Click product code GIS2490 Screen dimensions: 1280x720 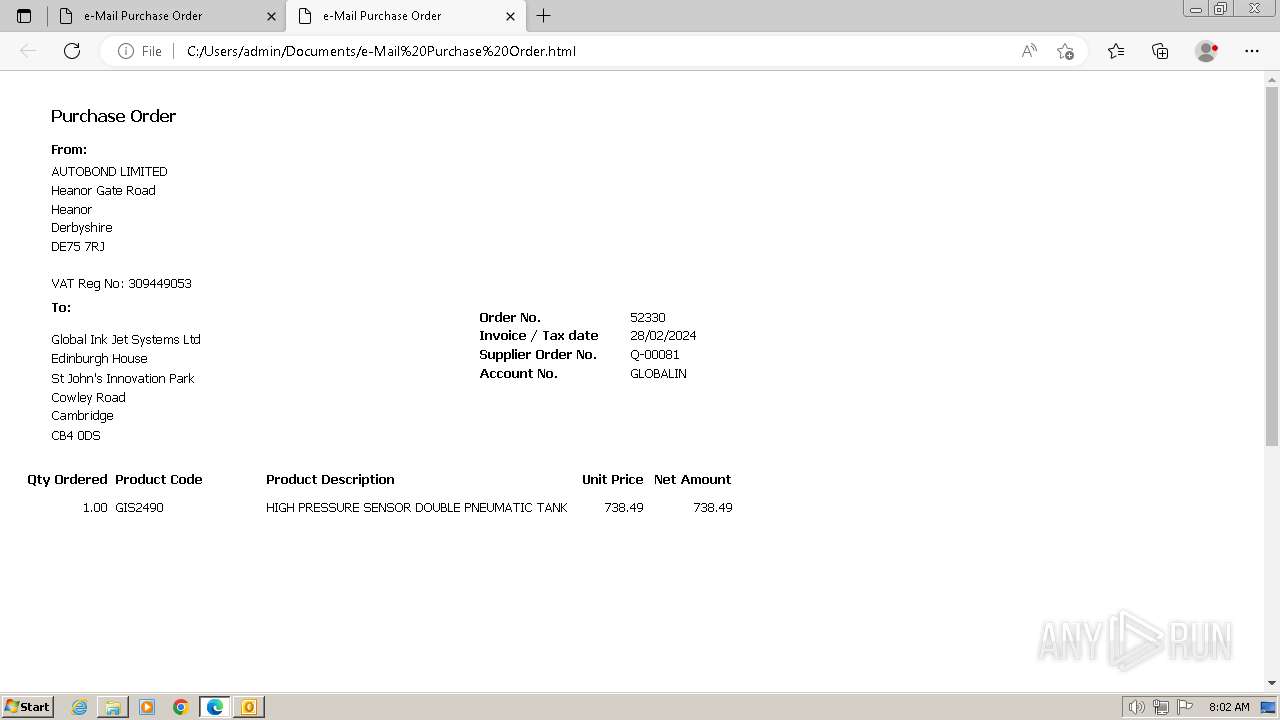tap(139, 508)
